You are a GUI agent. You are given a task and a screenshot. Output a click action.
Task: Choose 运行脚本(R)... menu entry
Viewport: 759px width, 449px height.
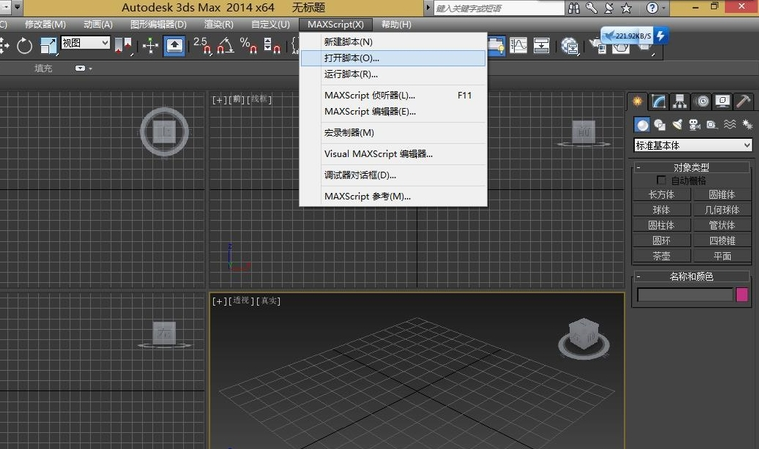[x=393, y=74]
